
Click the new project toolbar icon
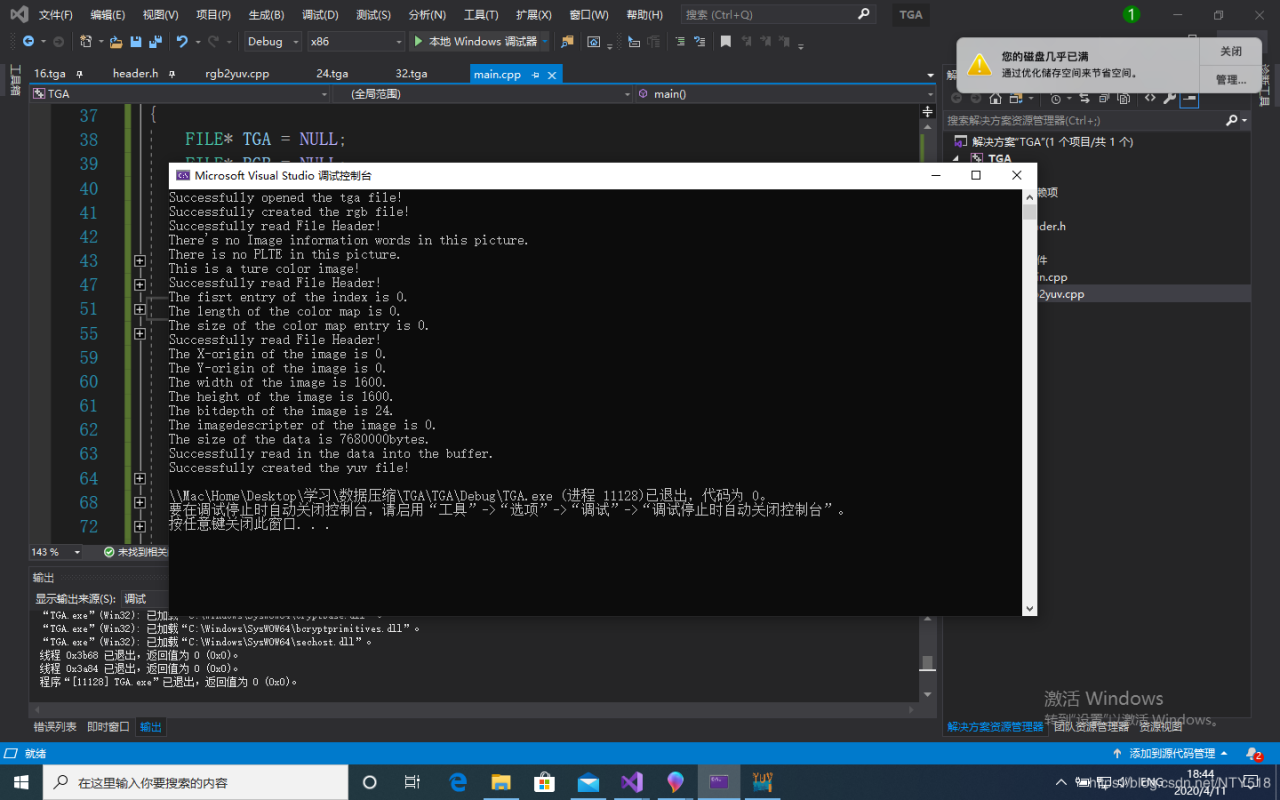click(x=86, y=41)
